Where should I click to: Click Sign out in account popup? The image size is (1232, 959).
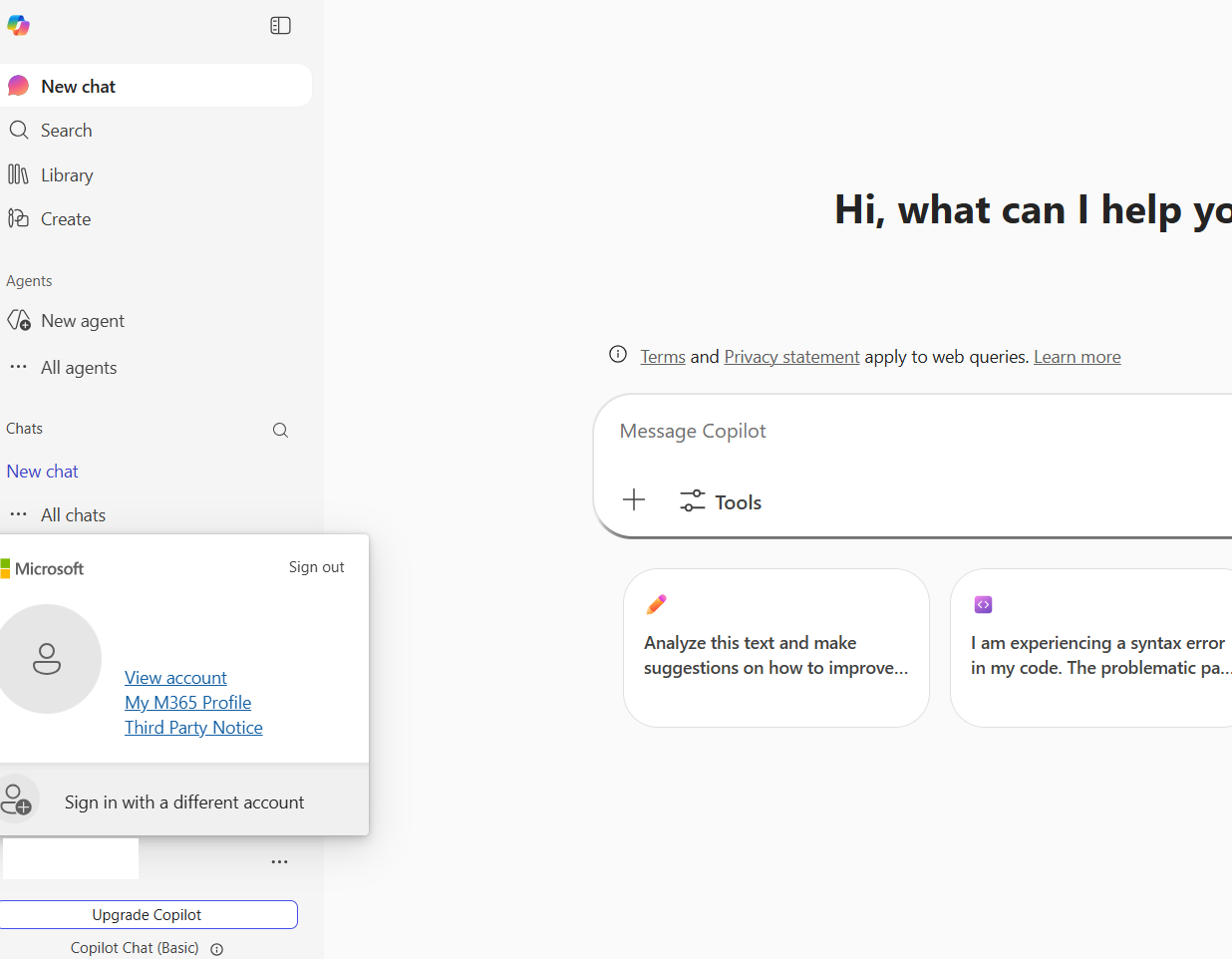(x=317, y=567)
